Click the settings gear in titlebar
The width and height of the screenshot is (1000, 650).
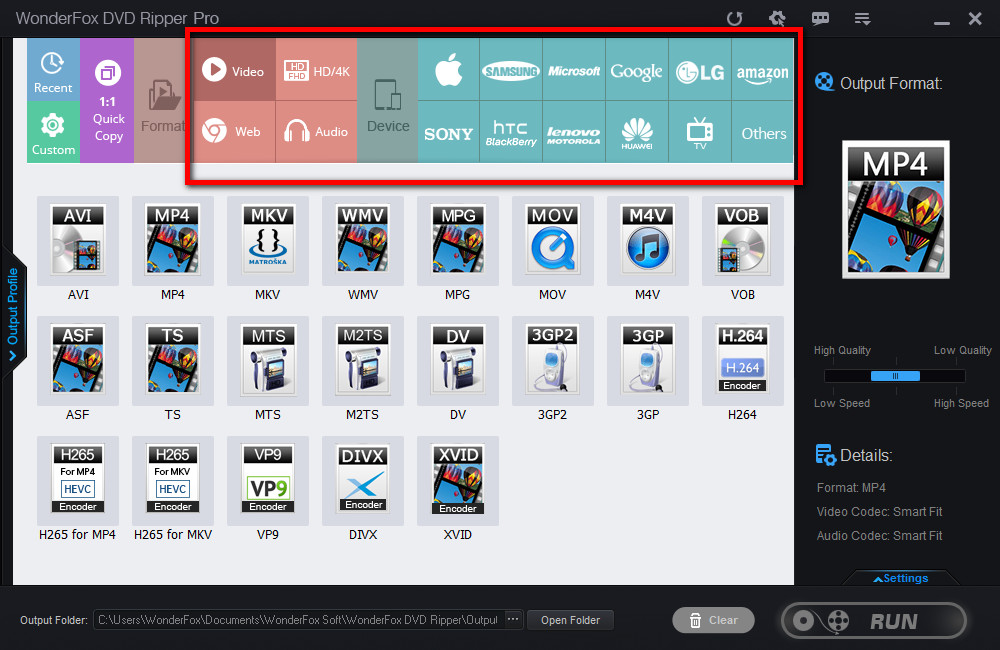click(777, 18)
